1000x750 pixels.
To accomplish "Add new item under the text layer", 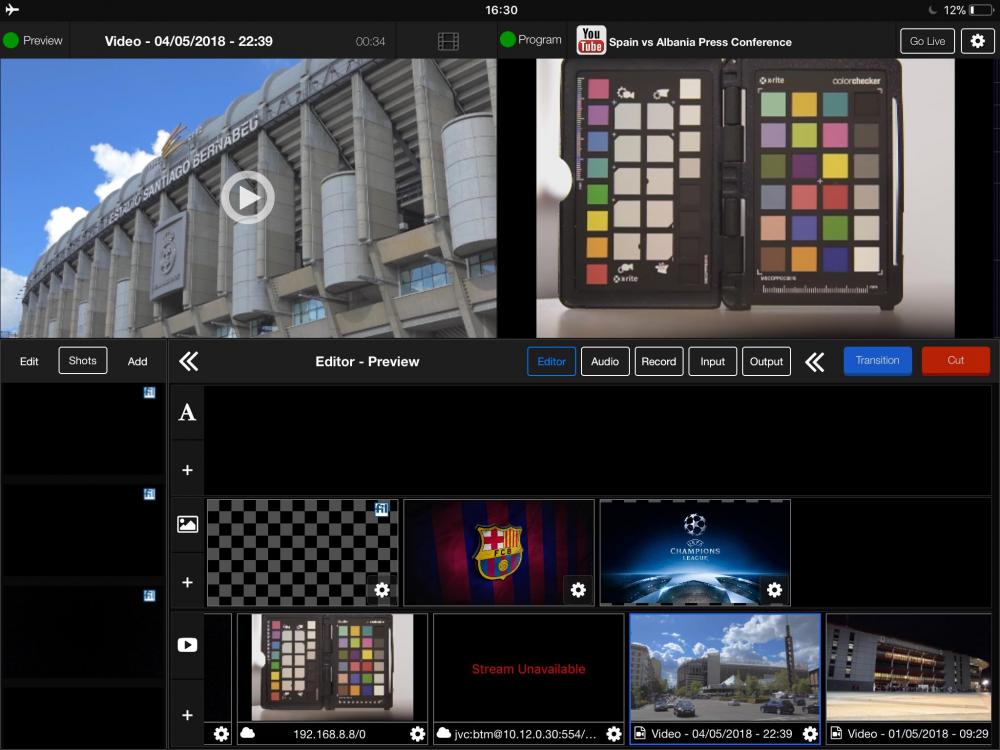I will [x=187, y=470].
